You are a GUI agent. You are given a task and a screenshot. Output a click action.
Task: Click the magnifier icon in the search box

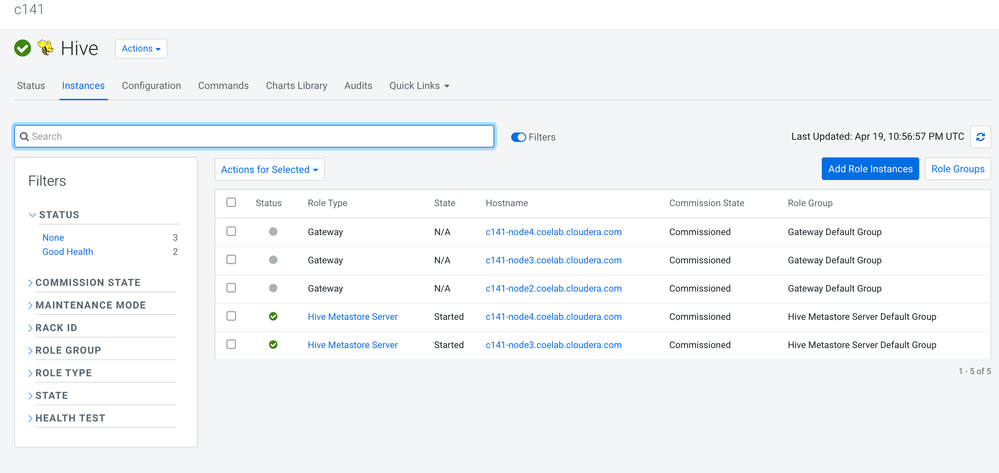(24, 137)
